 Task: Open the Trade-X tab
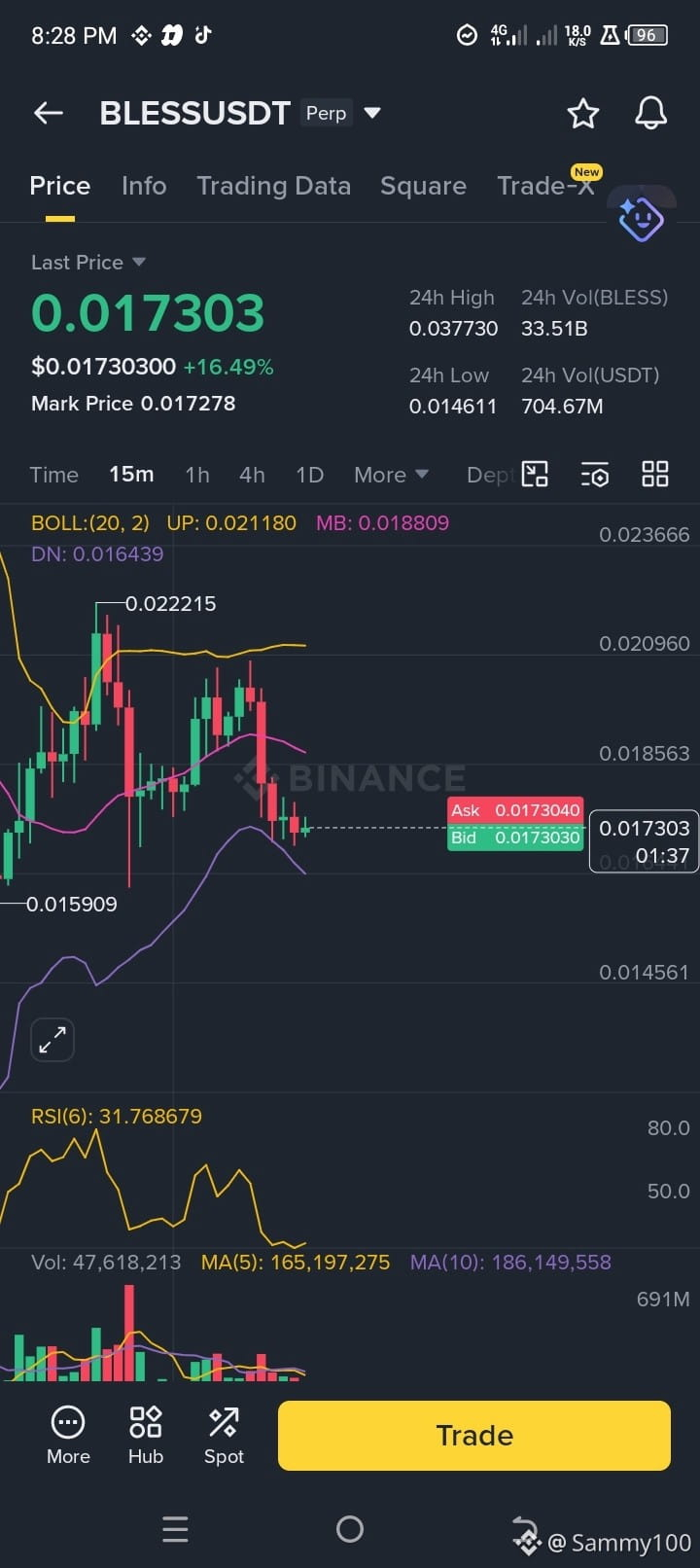pyautogui.click(x=545, y=186)
